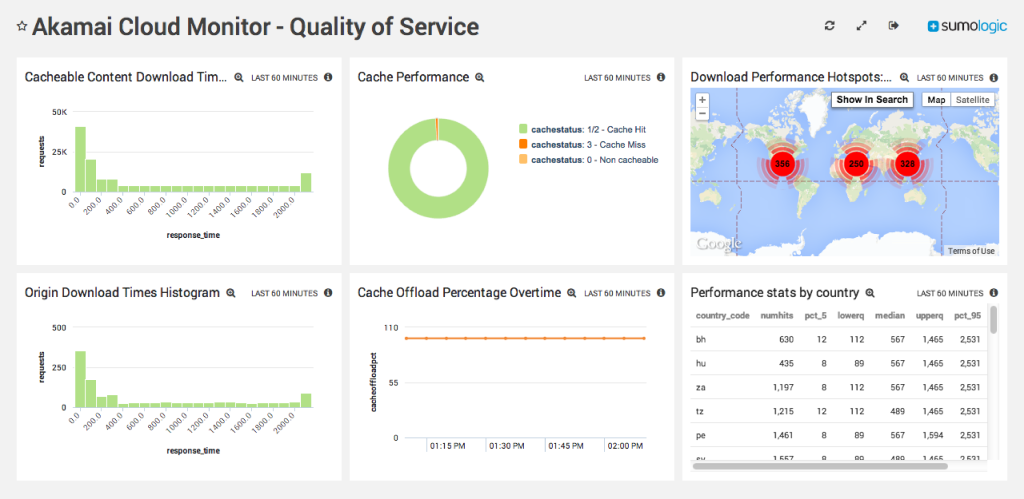Screen dimensions: 1024x499
Task: Open search for Cacheable Content Download Times panel
Action: [238, 77]
